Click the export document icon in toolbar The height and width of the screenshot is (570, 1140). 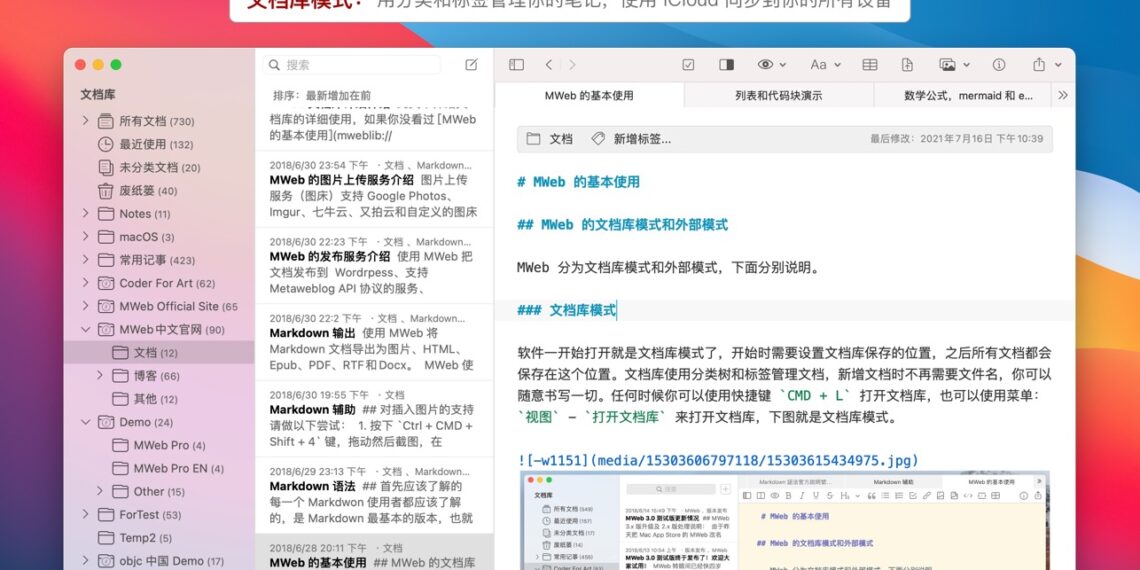907,65
